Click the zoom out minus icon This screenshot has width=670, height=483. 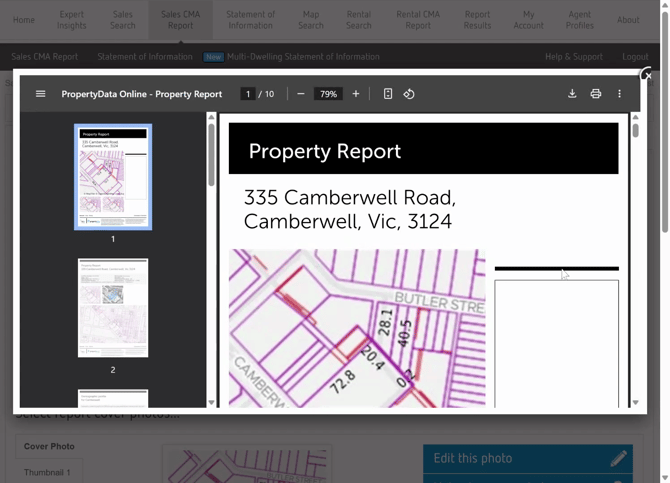click(300, 94)
